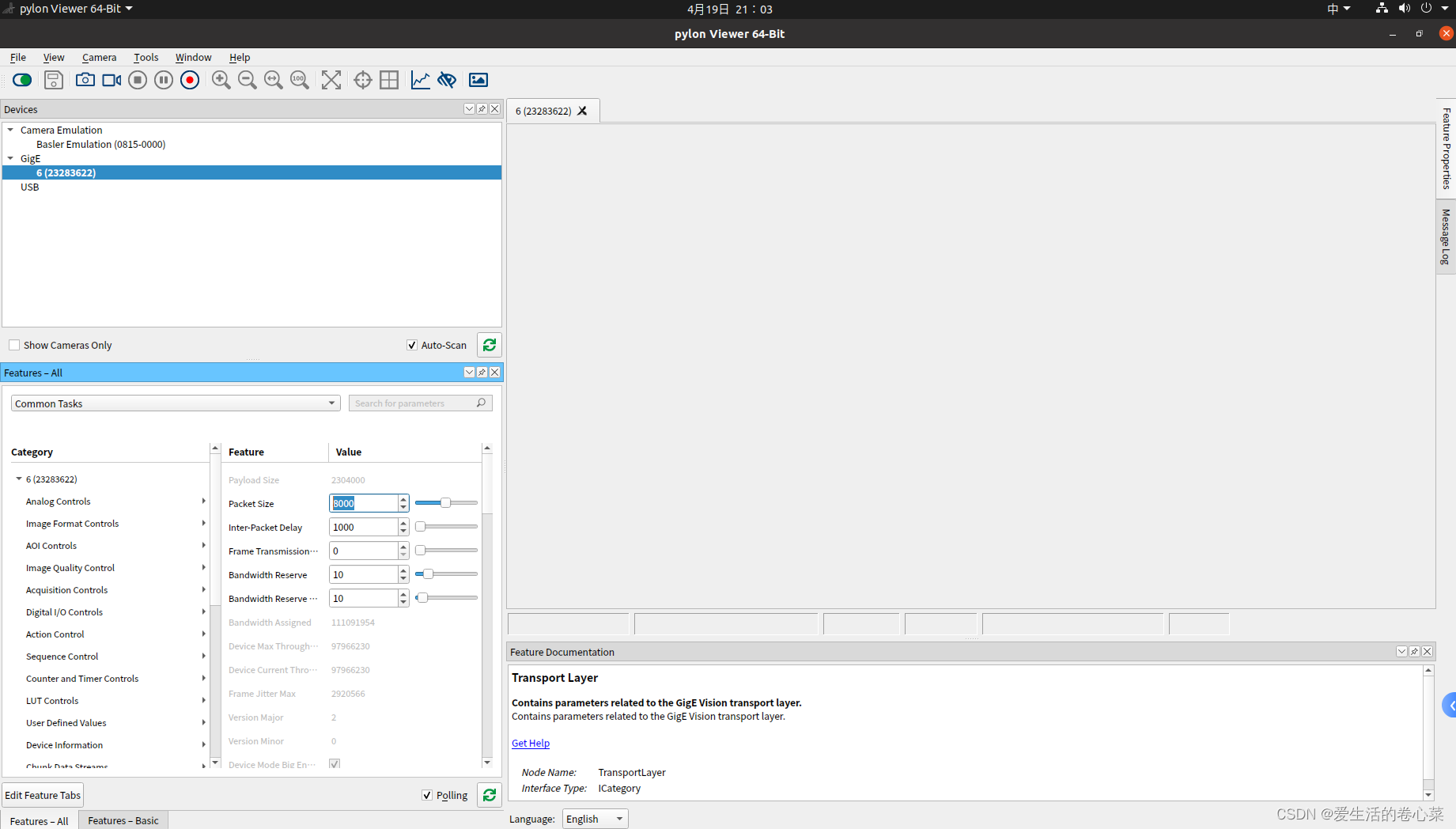Select the USB tree entry
The image size is (1456, 829).
click(29, 187)
